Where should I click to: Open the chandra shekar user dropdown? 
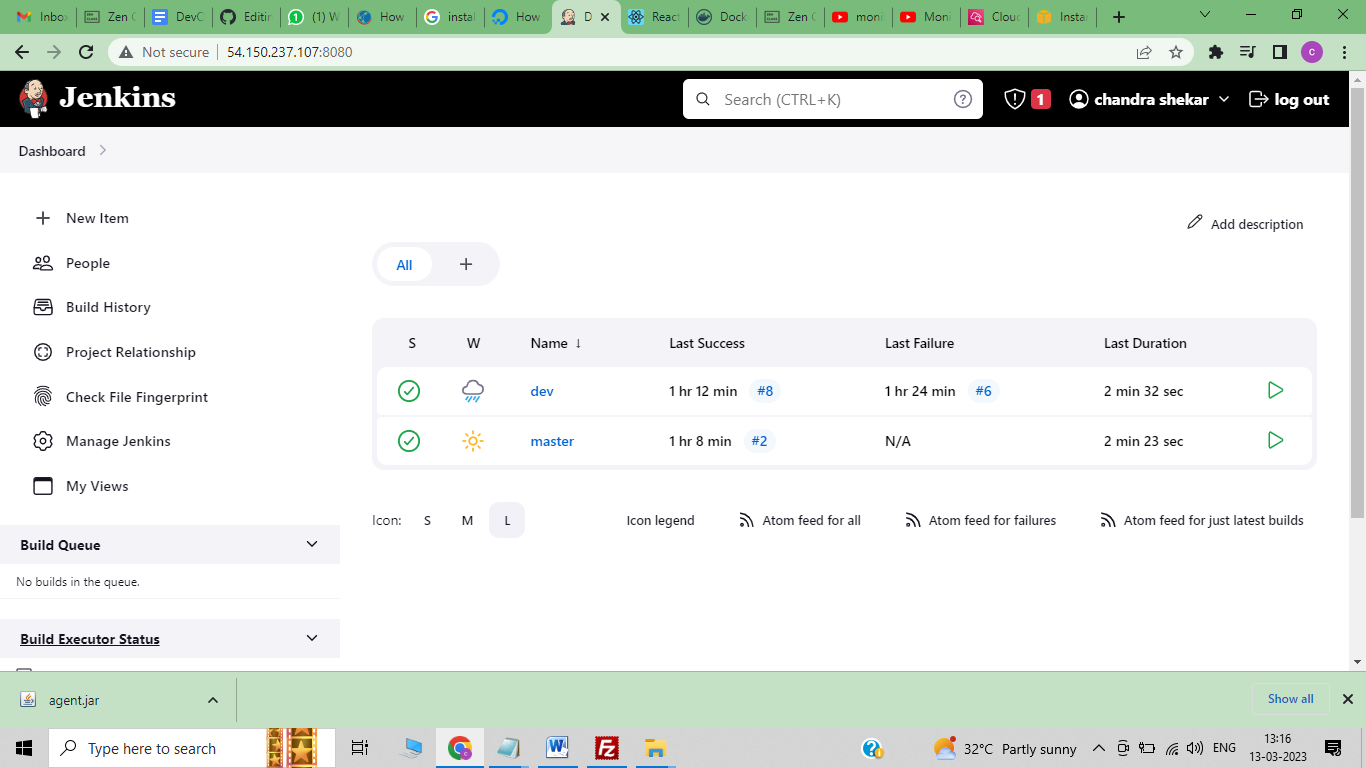[1148, 98]
